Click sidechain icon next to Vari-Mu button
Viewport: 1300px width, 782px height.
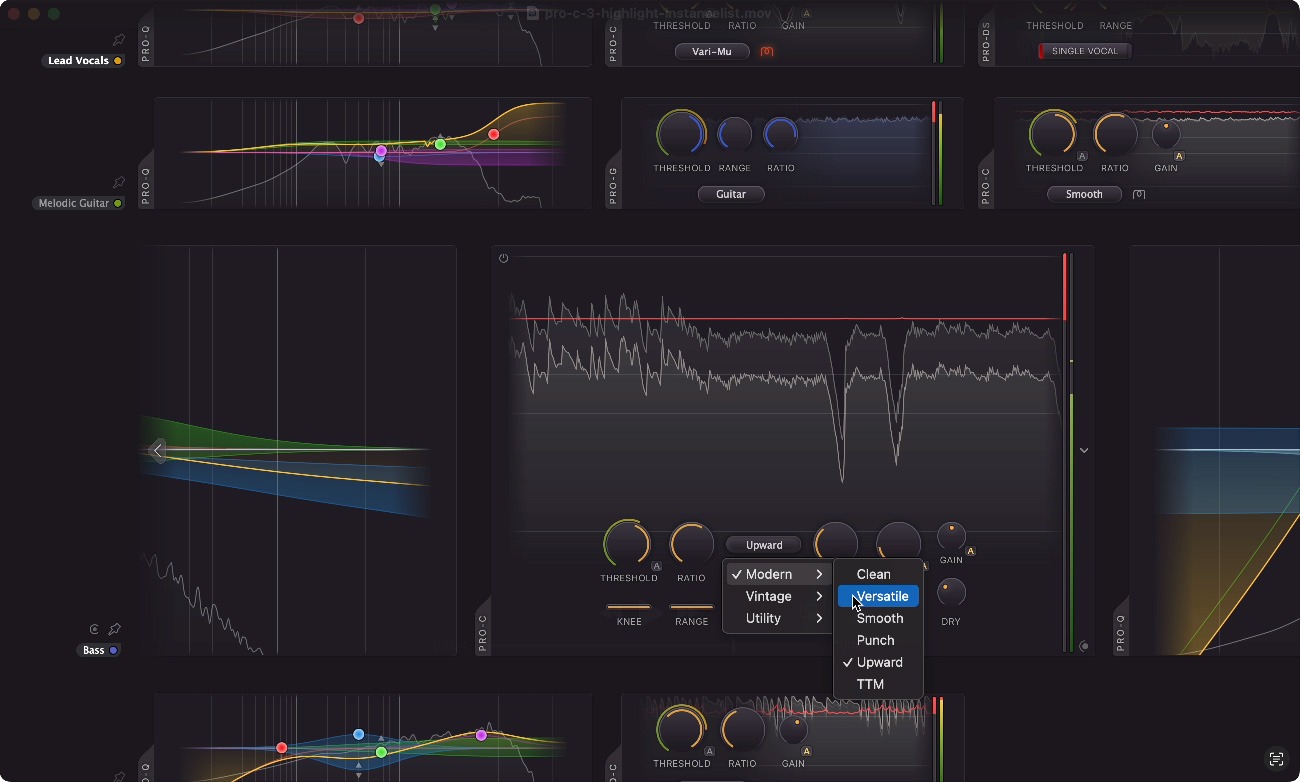(767, 51)
